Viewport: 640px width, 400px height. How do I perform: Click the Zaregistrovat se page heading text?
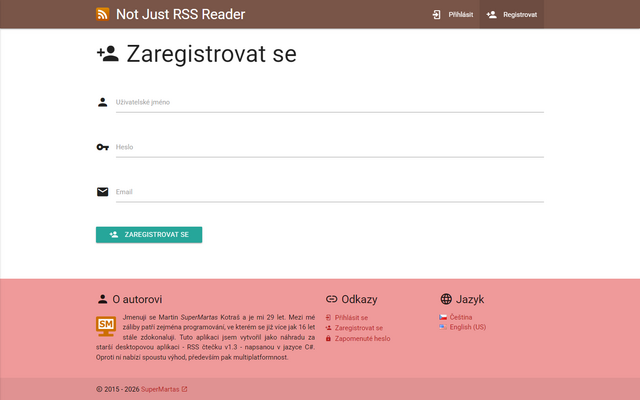pyautogui.click(x=211, y=54)
